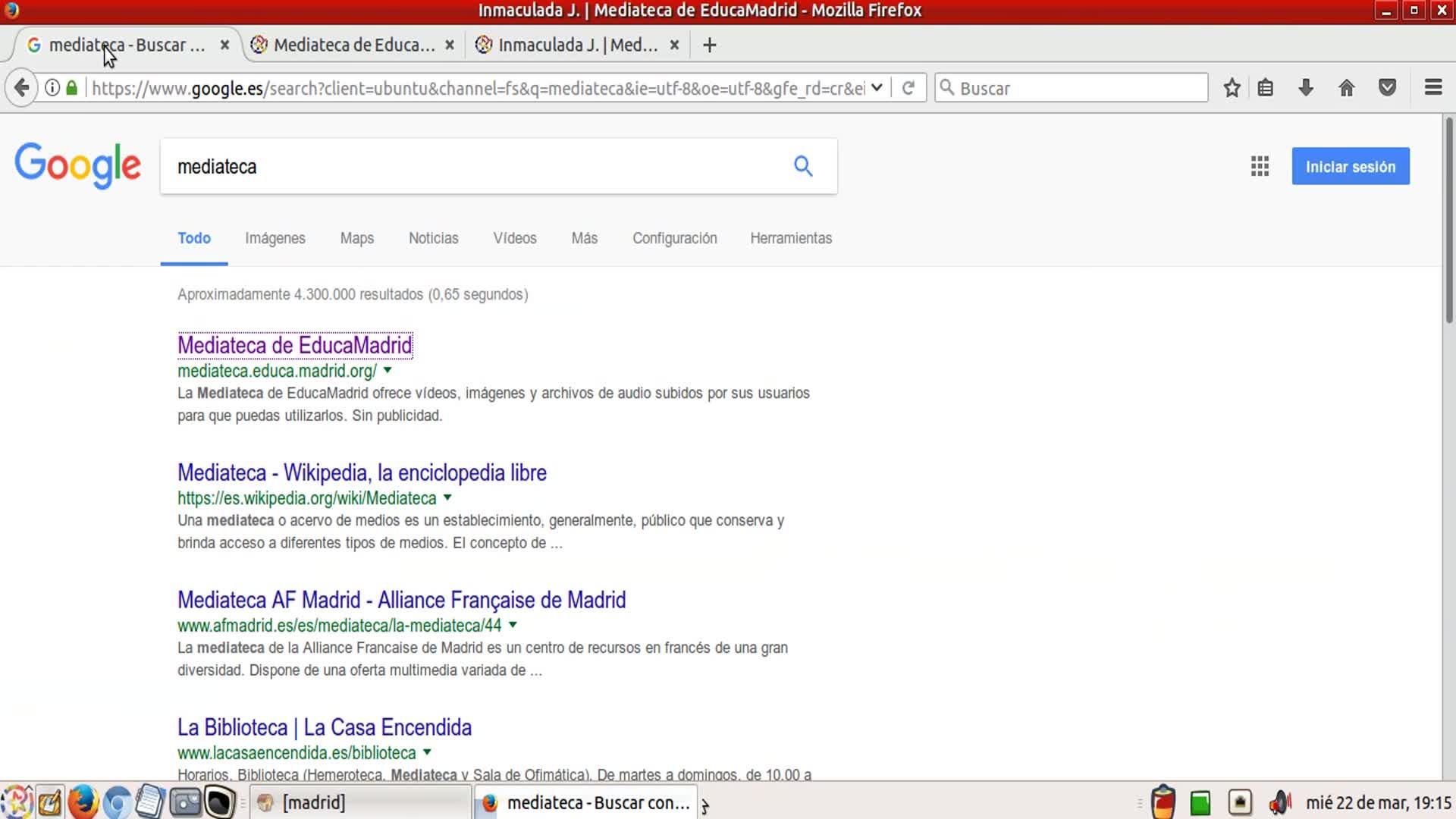Switch to the Inmaculada J. browser tab
This screenshot has height=819, width=1456.
coord(576,45)
